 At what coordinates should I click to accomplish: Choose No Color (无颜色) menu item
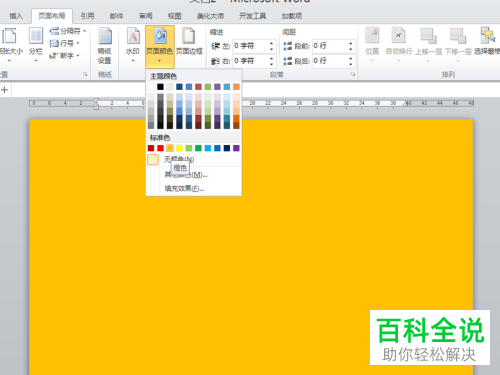(194, 160)
